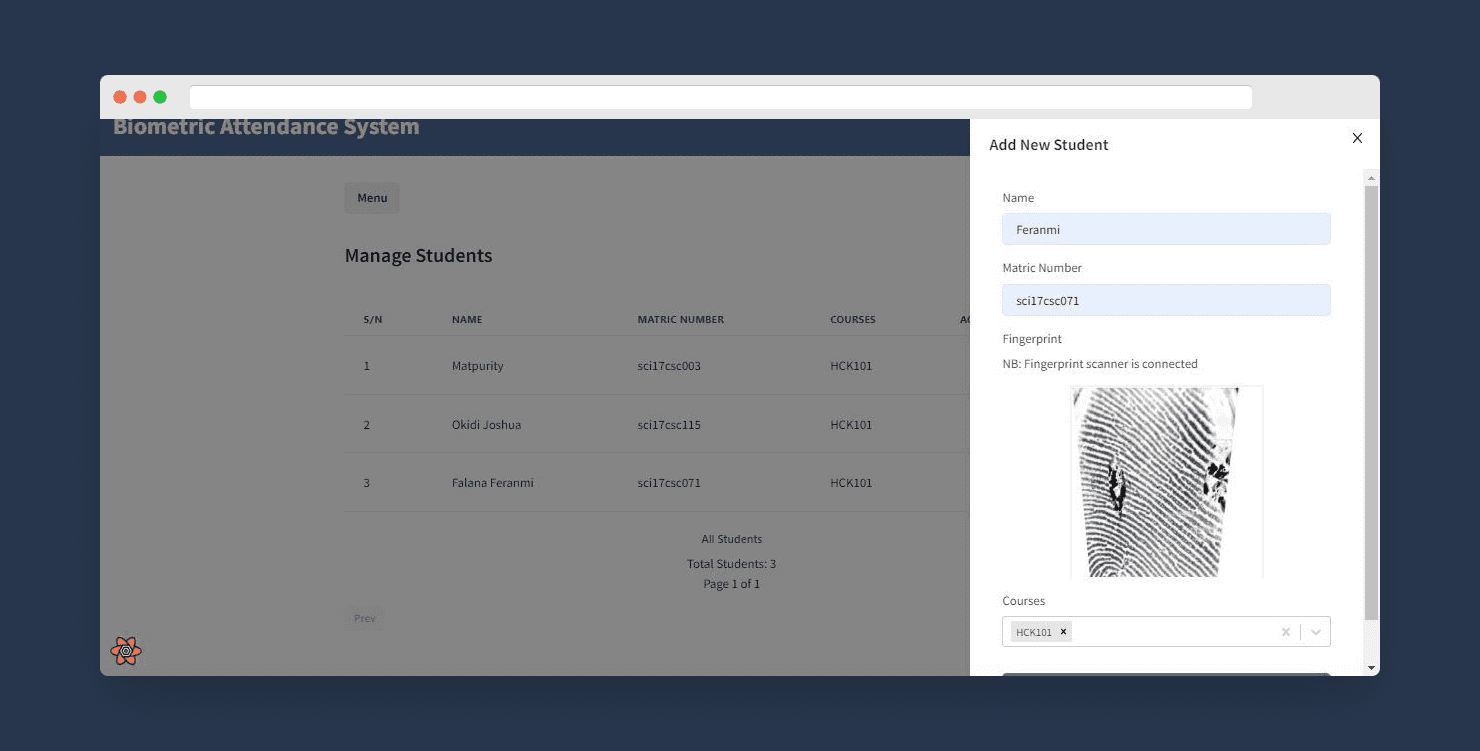
Task: Click the drawer scrollbar down arrow
Action: (x=1371, y=667)
